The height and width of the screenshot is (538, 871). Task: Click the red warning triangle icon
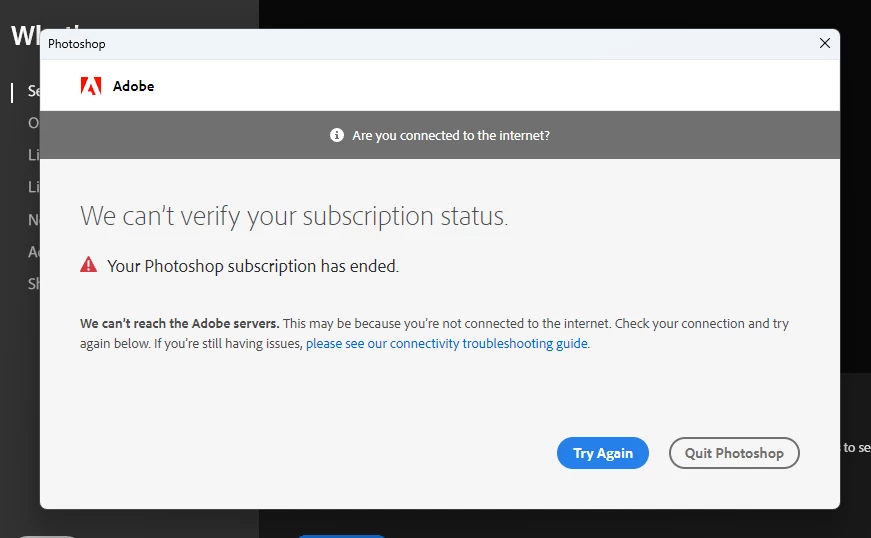pyautogui.click(x=88, y=265)
